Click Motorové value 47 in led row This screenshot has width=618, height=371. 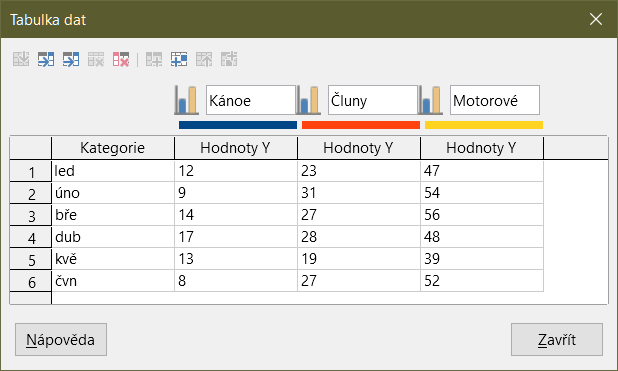tap(482, 171)
